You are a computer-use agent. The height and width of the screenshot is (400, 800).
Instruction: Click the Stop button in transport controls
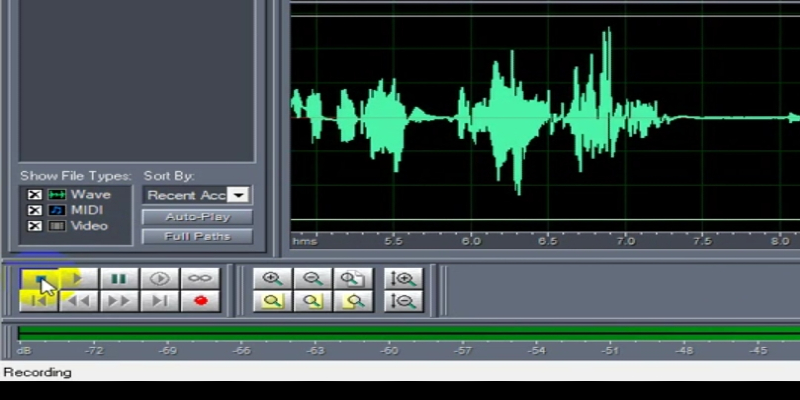(x=38, y=279)
